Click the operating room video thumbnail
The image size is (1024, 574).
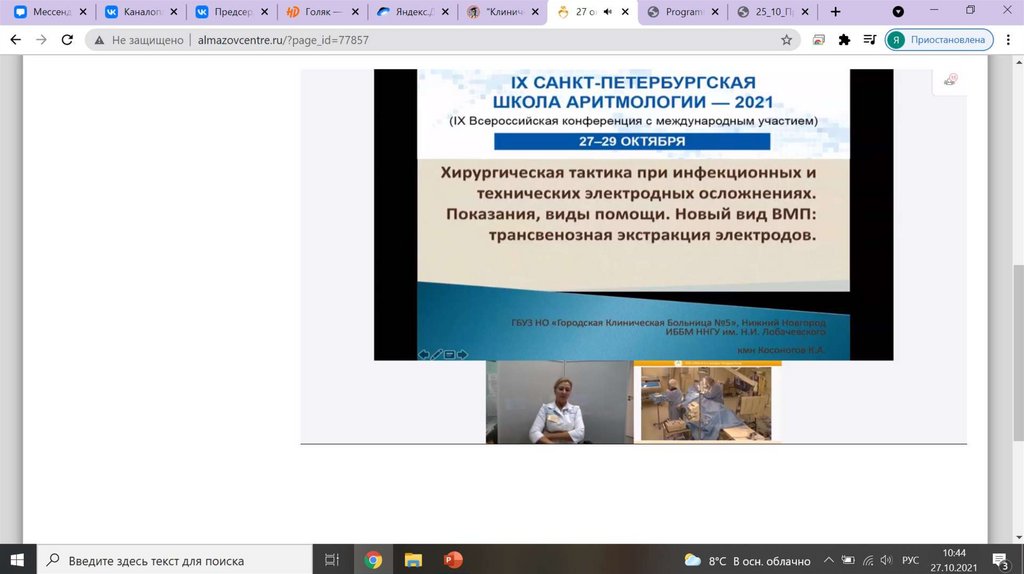pyautogui.click(x=707, y=402)
